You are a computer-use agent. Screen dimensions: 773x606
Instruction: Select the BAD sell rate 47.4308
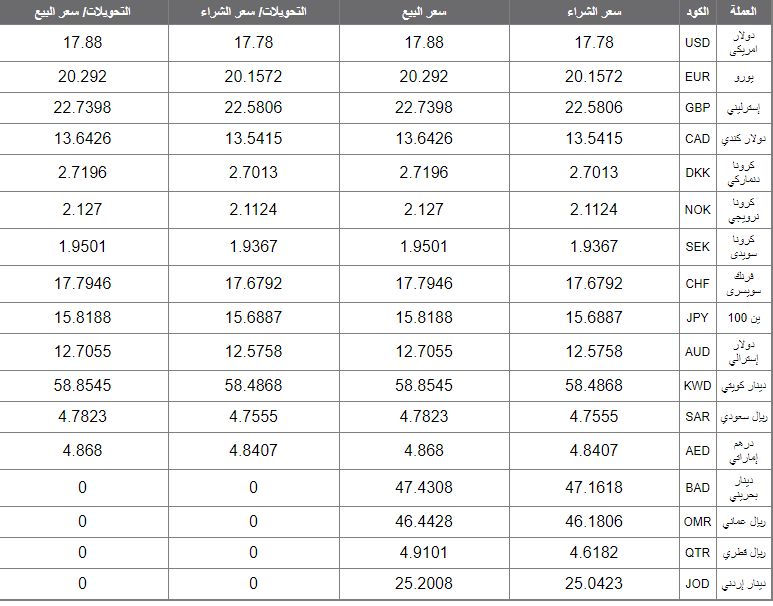pyautogui.click(x=423, y=488)
